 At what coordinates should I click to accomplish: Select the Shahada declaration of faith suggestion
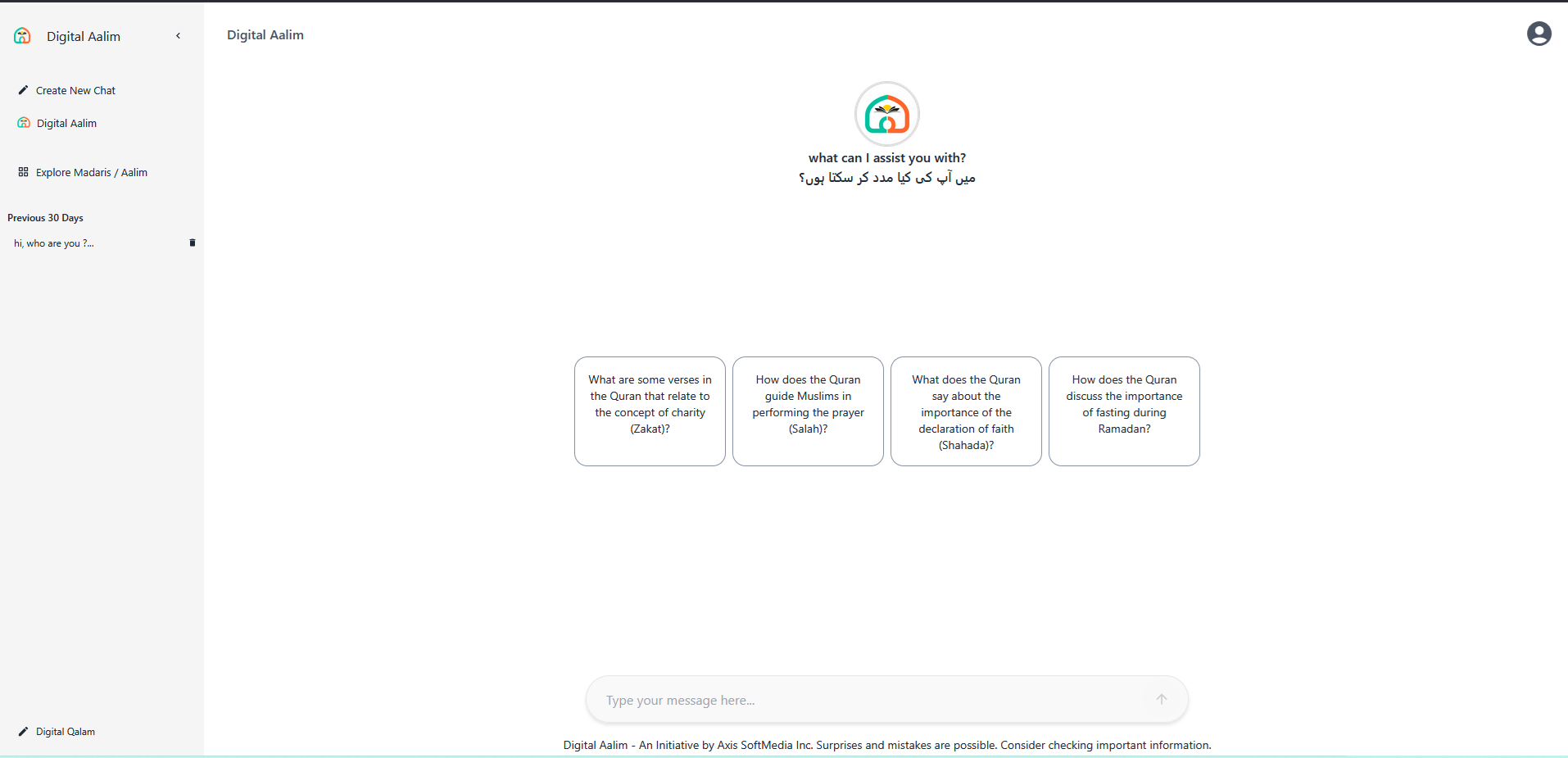966,411
